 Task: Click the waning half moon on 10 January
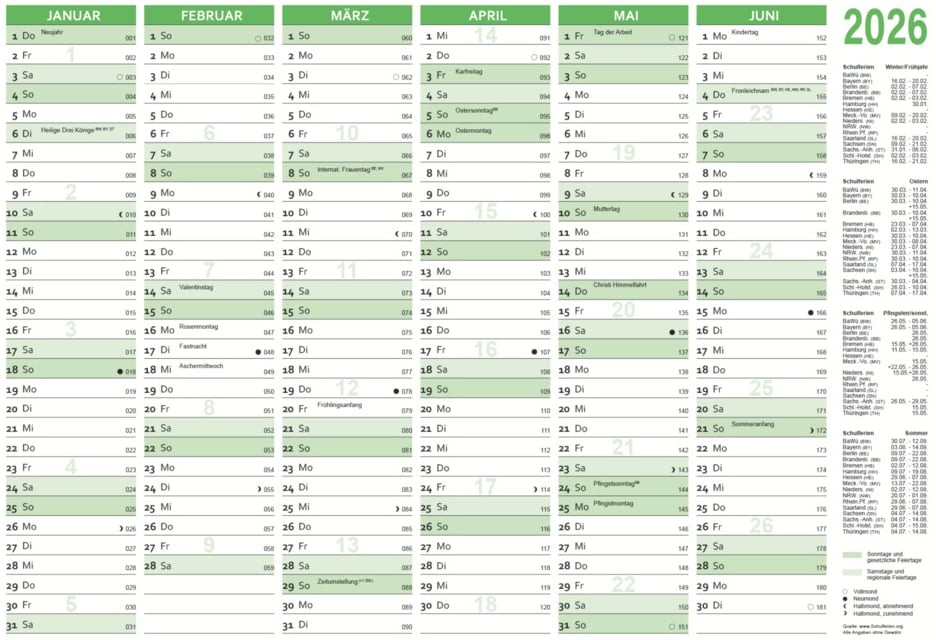pos(119,214)
